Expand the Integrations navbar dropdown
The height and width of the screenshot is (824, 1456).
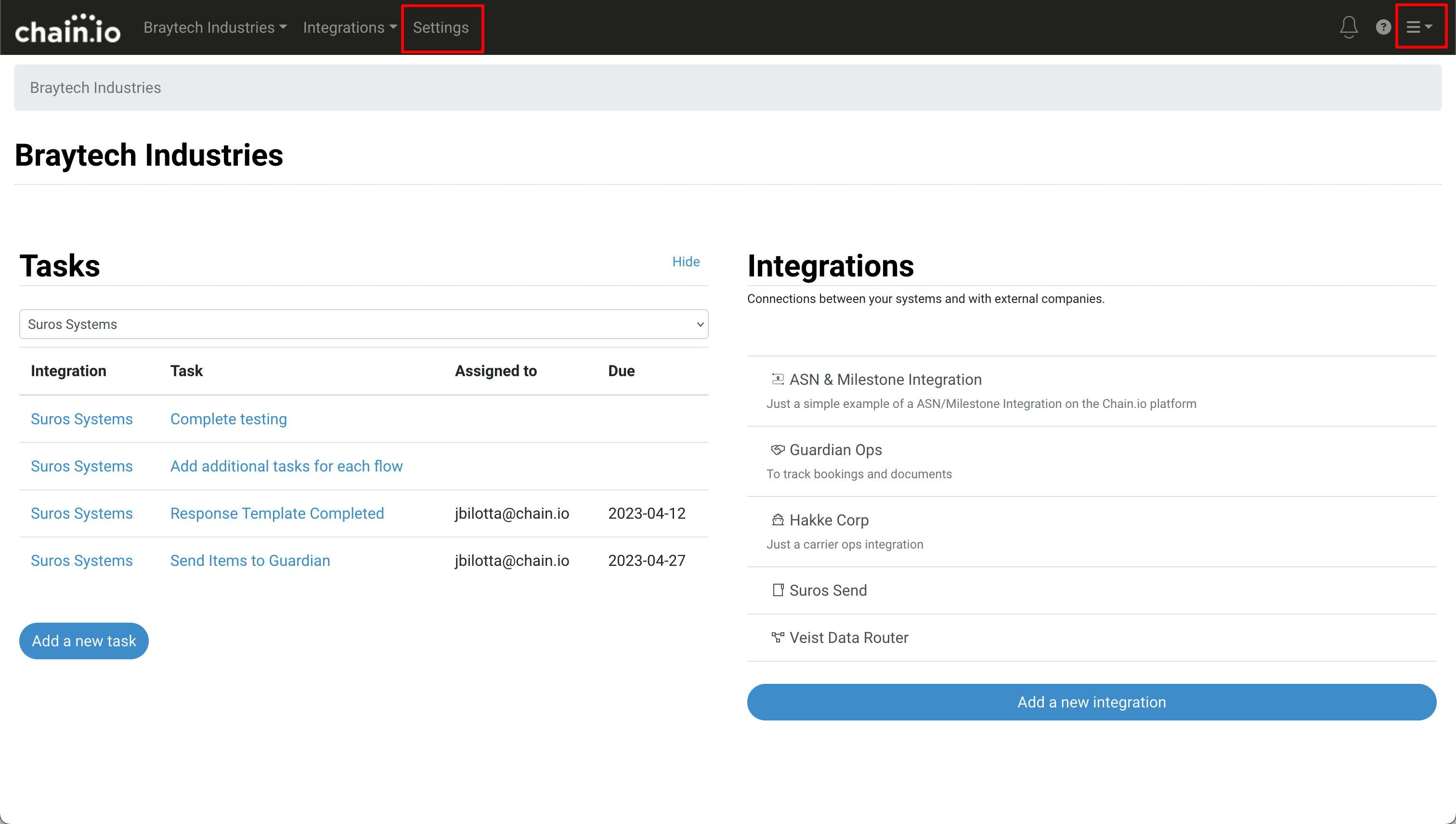click(349, 27)
